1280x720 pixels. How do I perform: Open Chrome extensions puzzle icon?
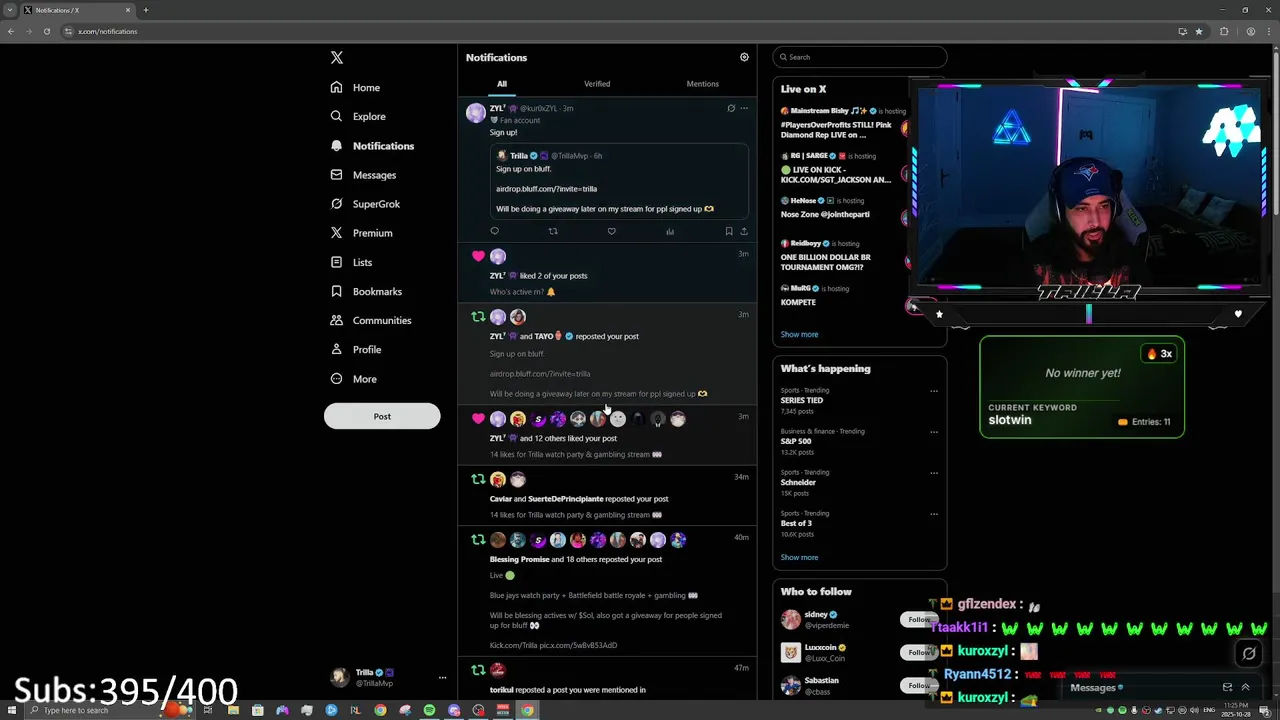point(1224,31)
